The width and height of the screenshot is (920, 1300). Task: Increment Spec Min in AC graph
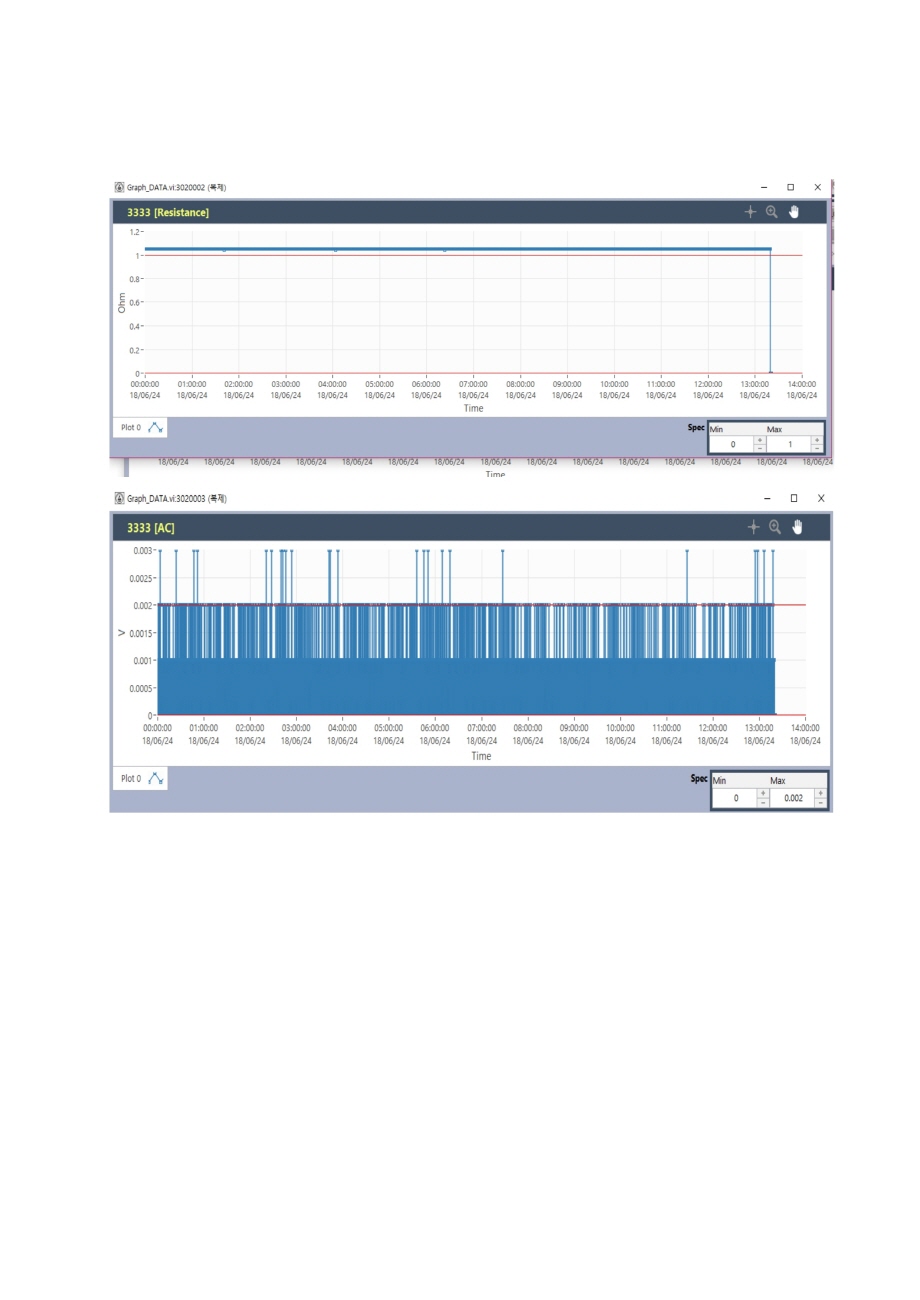point(763,793)
